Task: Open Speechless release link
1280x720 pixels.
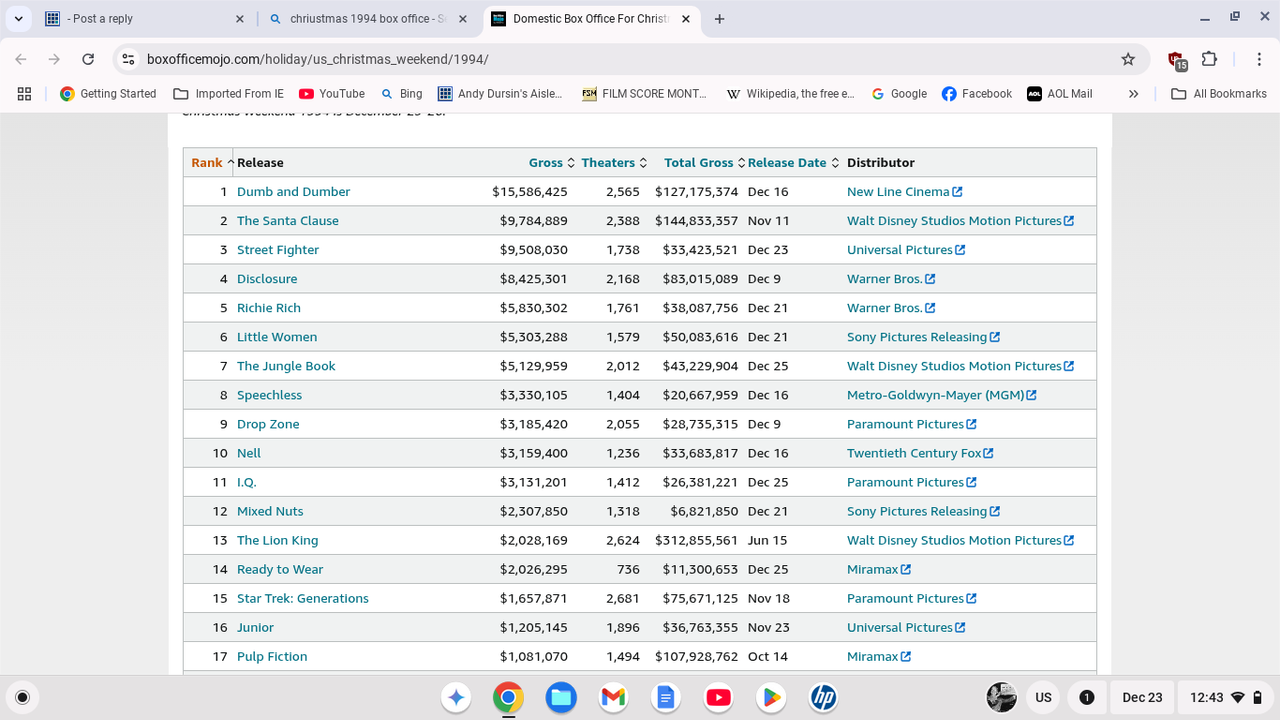Action: tap(269, 394)
